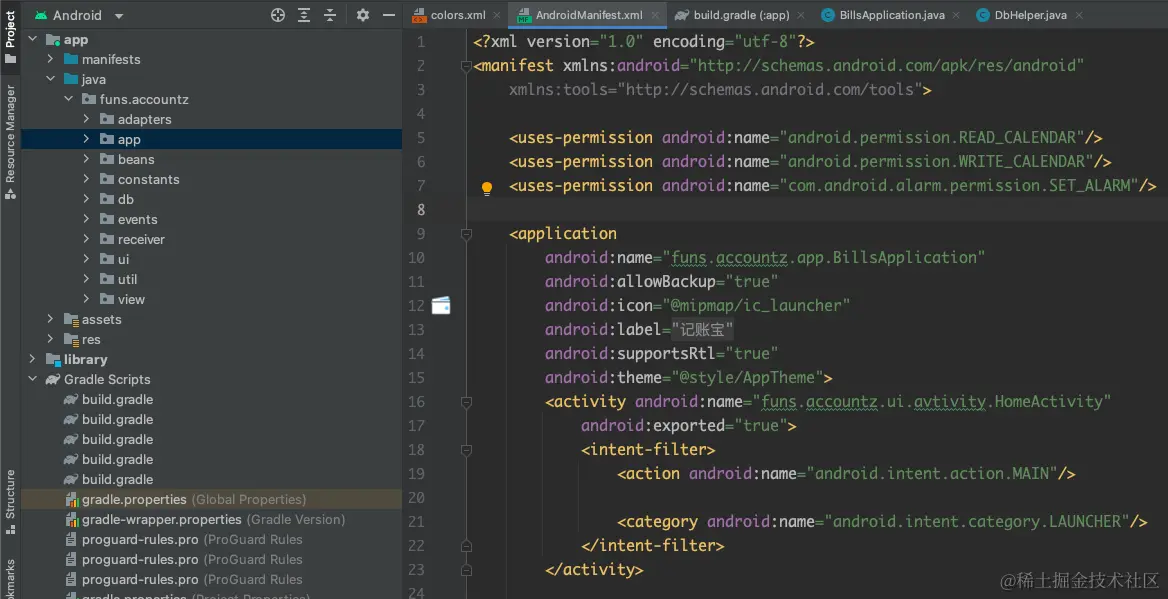The image size is (1168, 599).
Task: Open the Project panel settings gear
Action: pos(362,15)
